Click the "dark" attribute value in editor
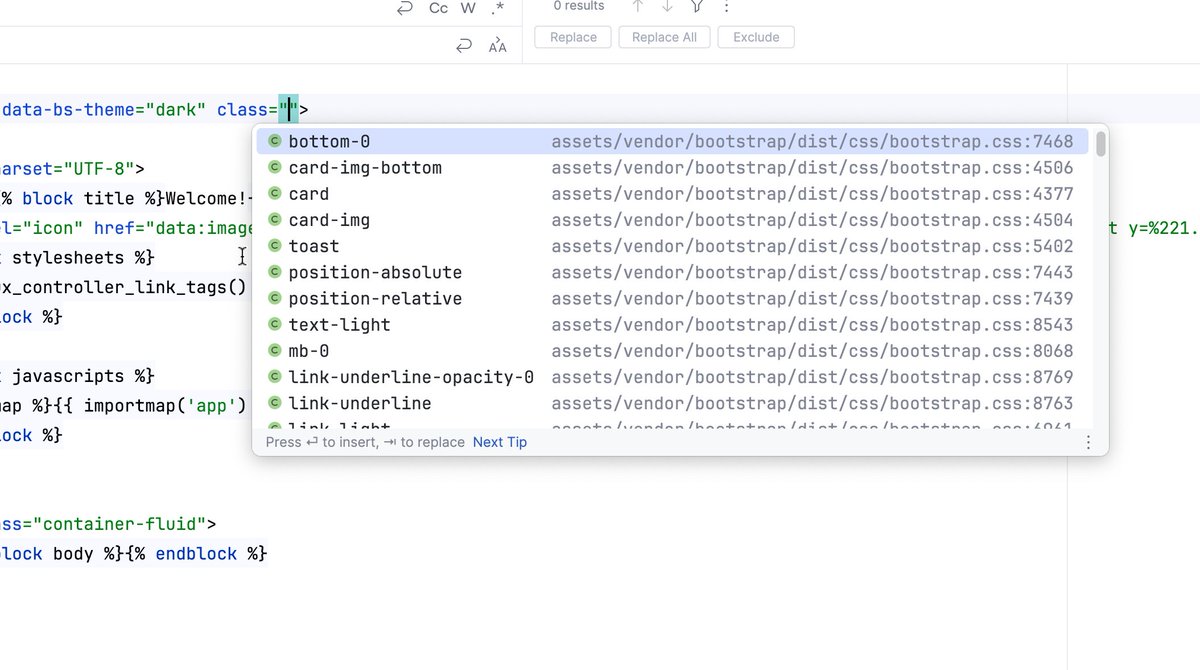1200x670 pixels. coord(176,109)
